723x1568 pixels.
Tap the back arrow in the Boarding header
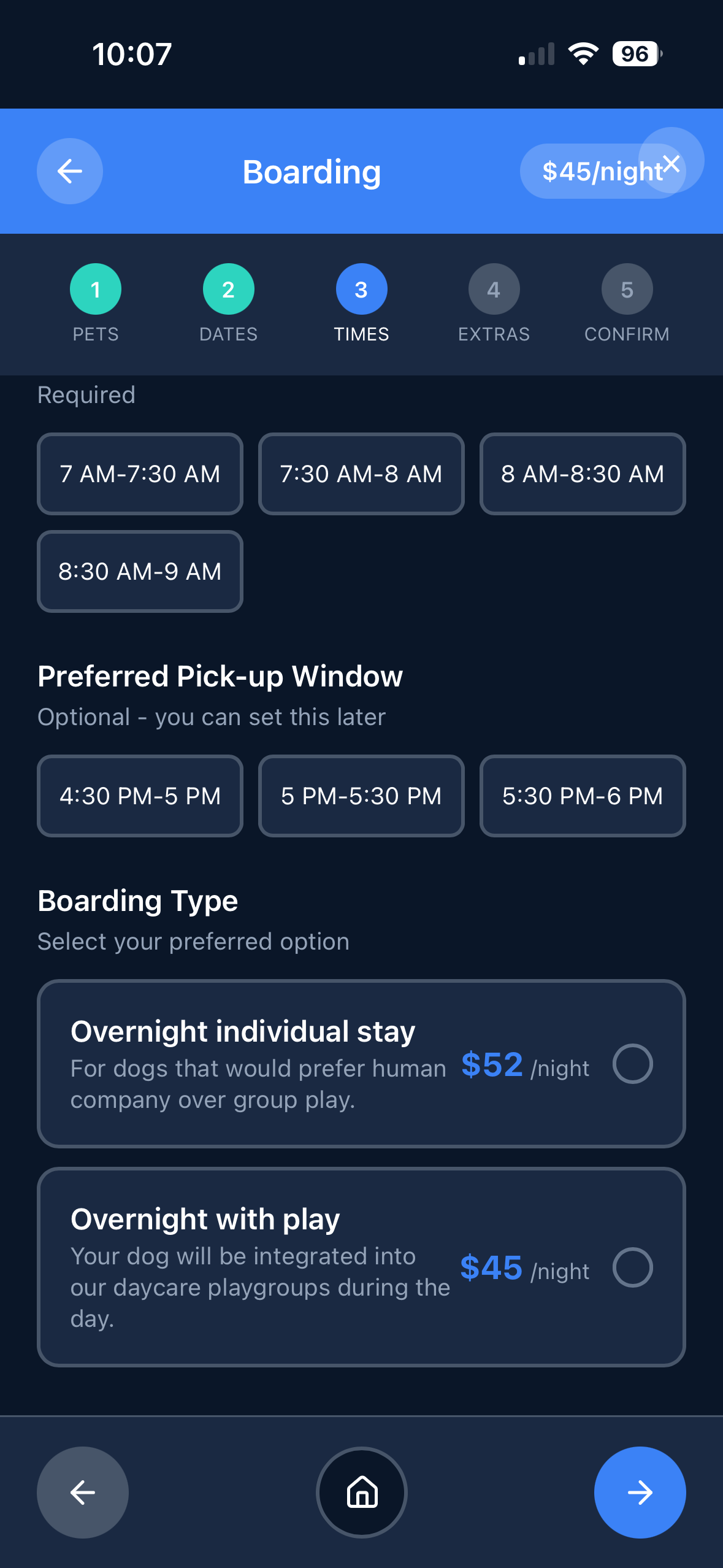point(70,171)
